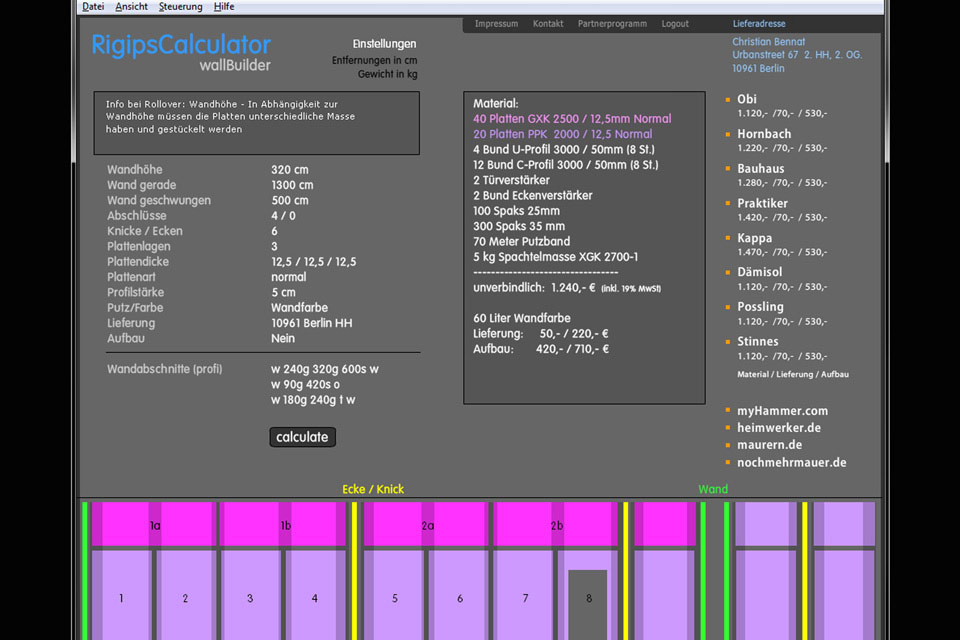Click the Ecke / Knick label
The height and width of the screenshot is (640, 960).
[x=373, y=489]
